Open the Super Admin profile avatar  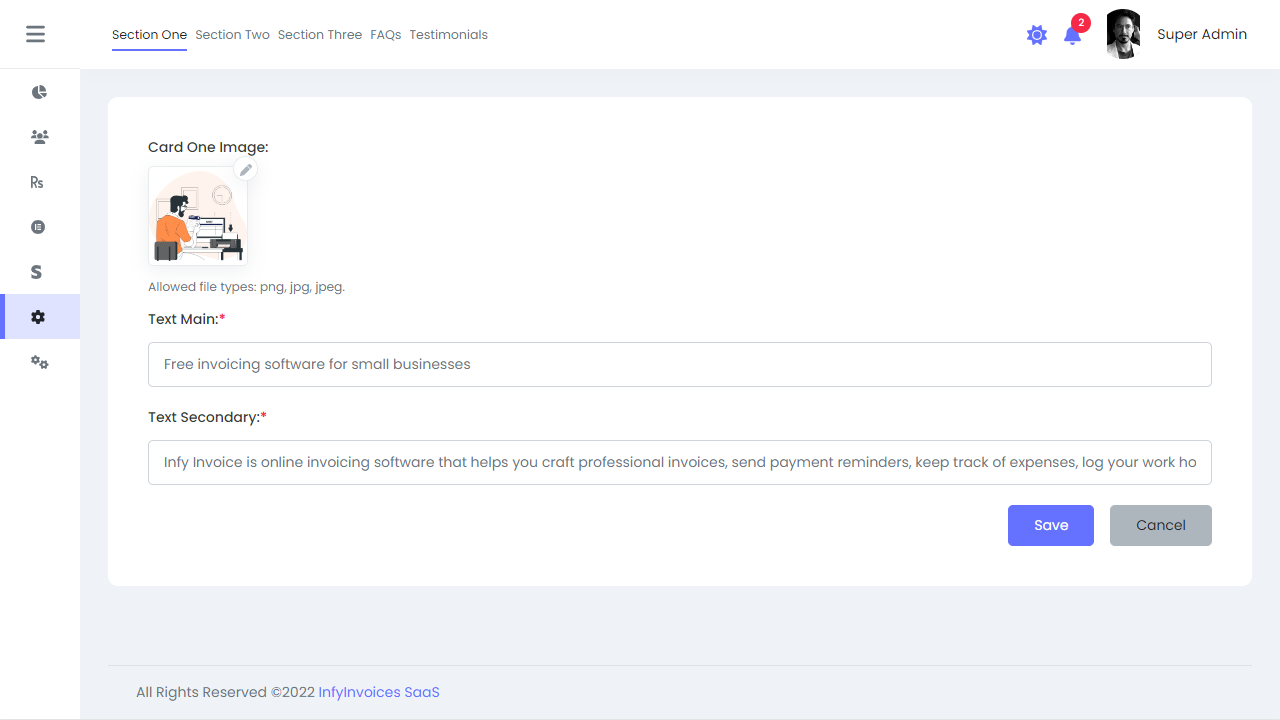click(1122, 34)
